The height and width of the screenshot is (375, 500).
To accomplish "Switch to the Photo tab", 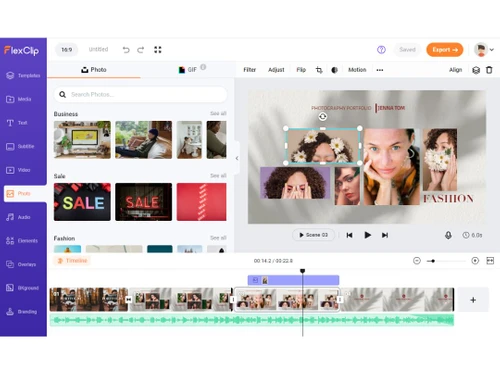I will (94, 70).
